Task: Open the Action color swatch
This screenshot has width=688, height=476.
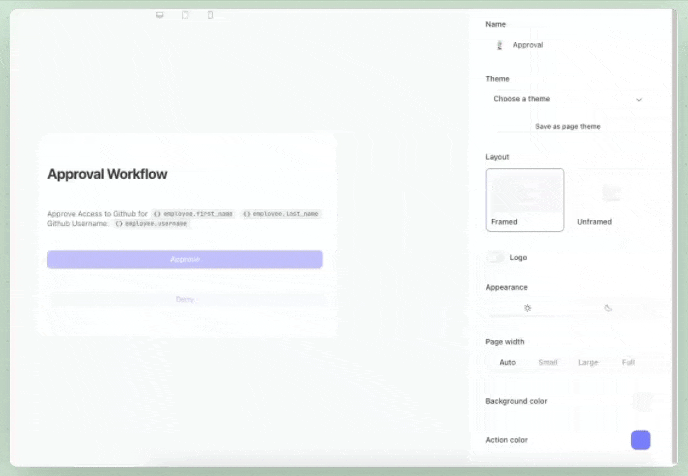Action: tap(641, 440)
